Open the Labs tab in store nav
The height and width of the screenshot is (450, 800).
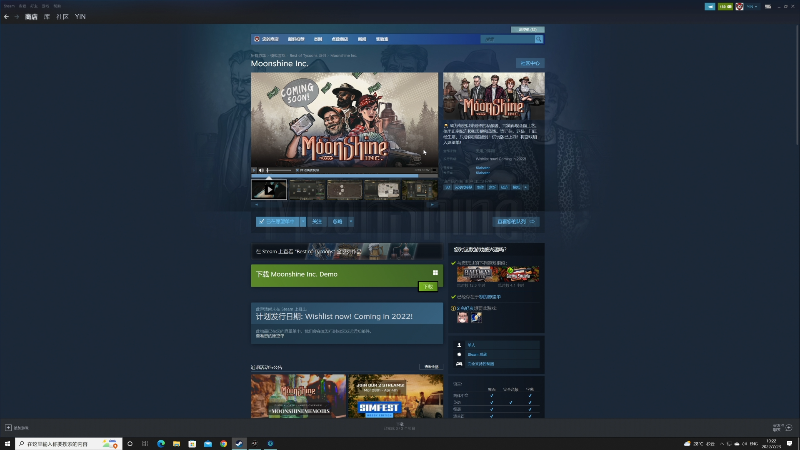pos(382,39)
